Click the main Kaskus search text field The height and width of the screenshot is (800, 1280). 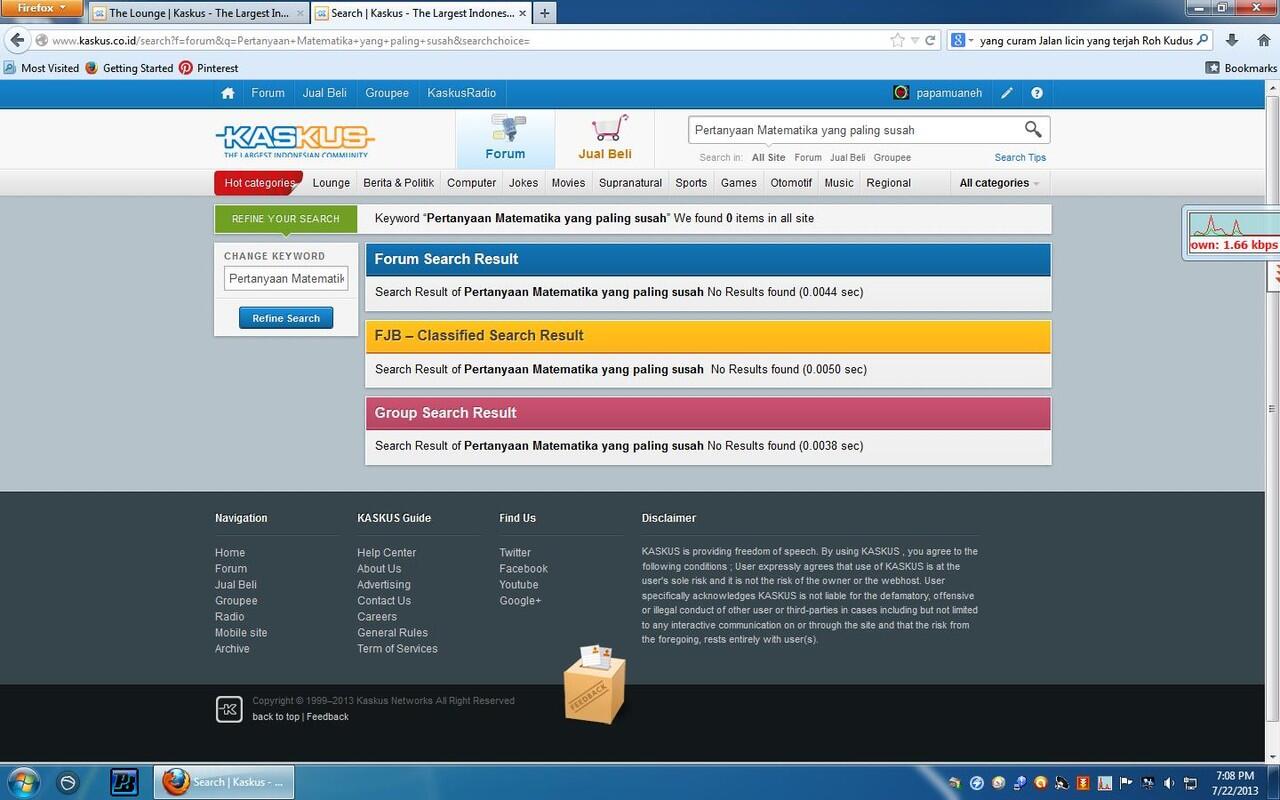(855, 130)
